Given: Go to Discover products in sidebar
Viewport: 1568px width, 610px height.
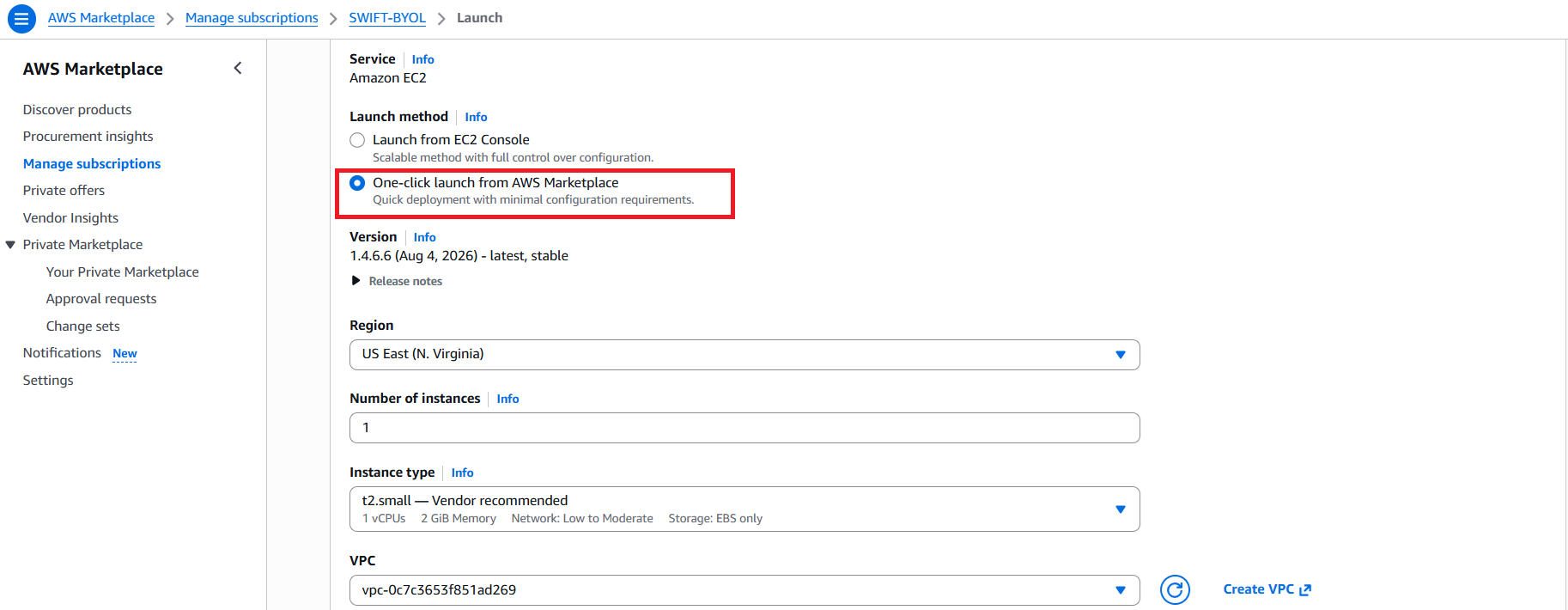Looking at the screenshot, I should [x=77, y=110].
